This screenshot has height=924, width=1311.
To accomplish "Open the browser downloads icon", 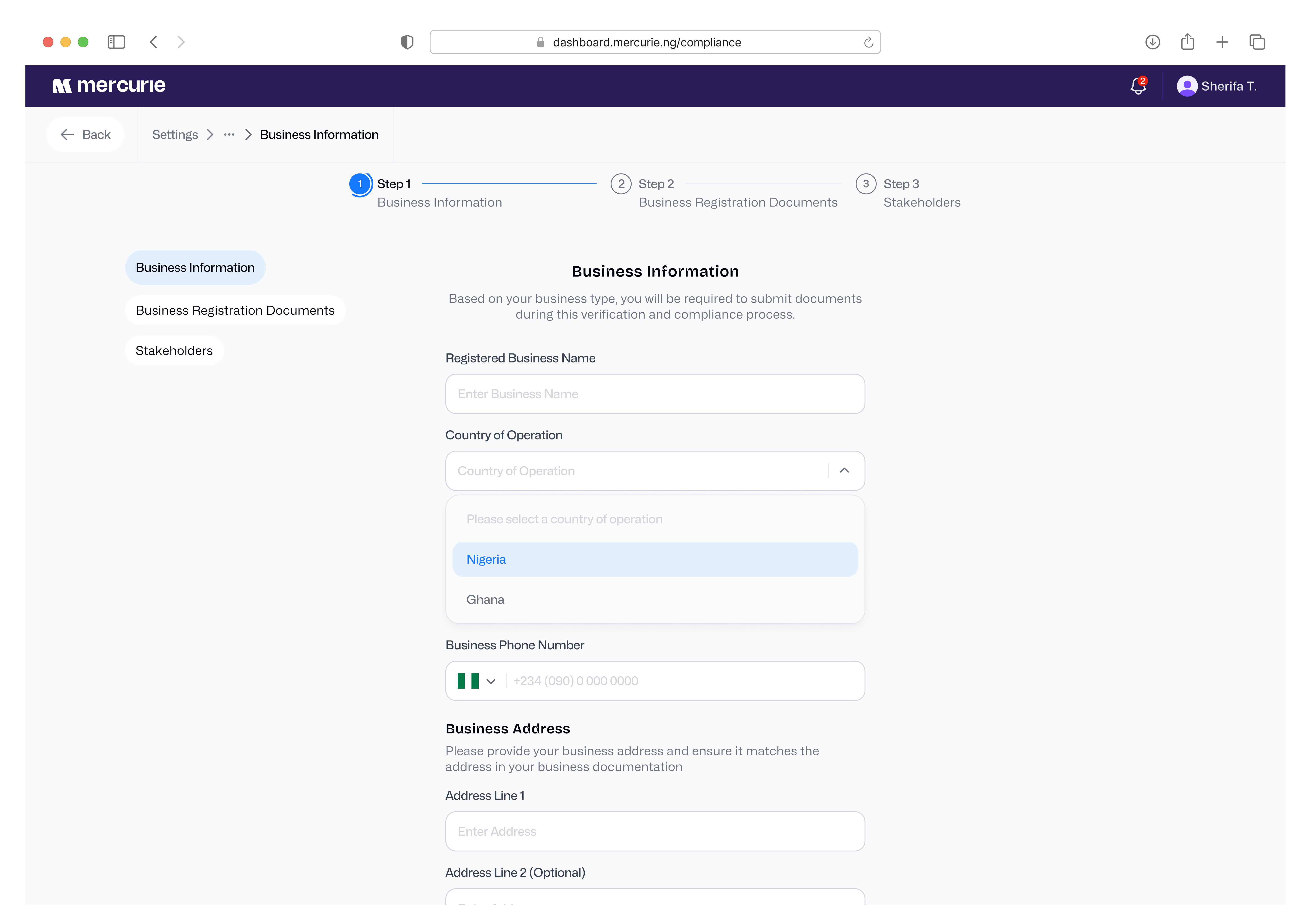I will 1152,42.
